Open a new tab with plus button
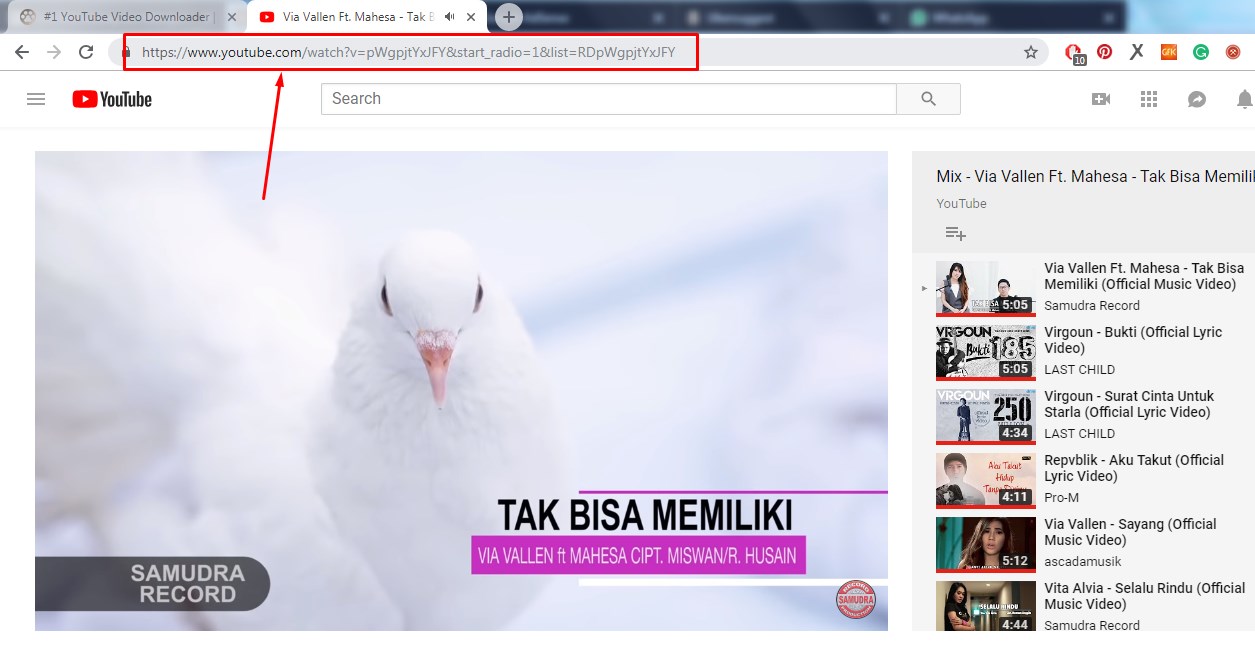Viewport: 1255px width, 652px height. click(509, 17)
